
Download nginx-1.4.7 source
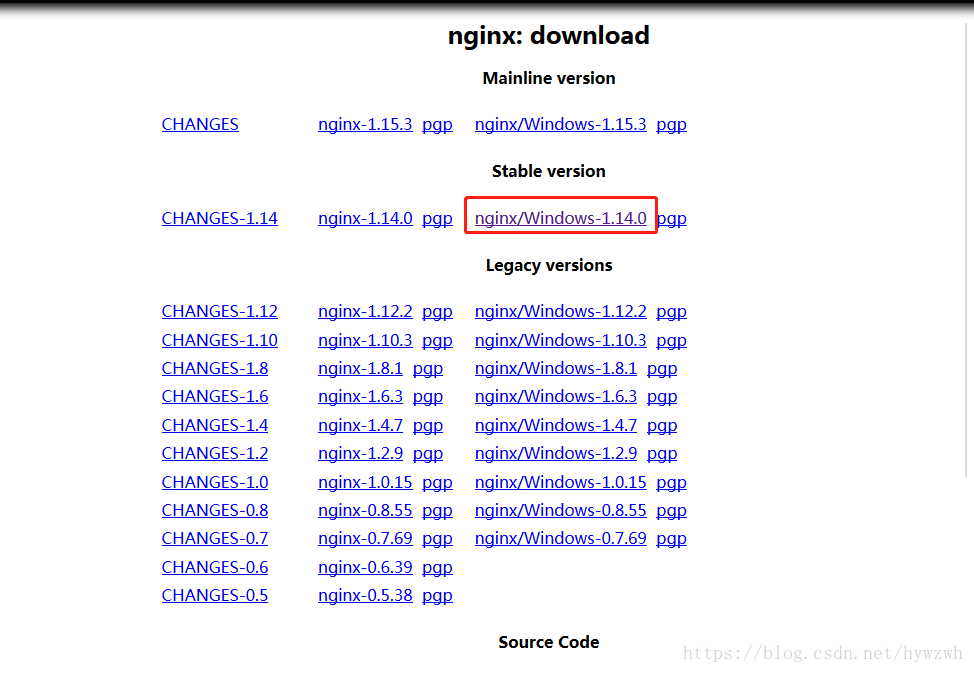(x=360, y=426)
